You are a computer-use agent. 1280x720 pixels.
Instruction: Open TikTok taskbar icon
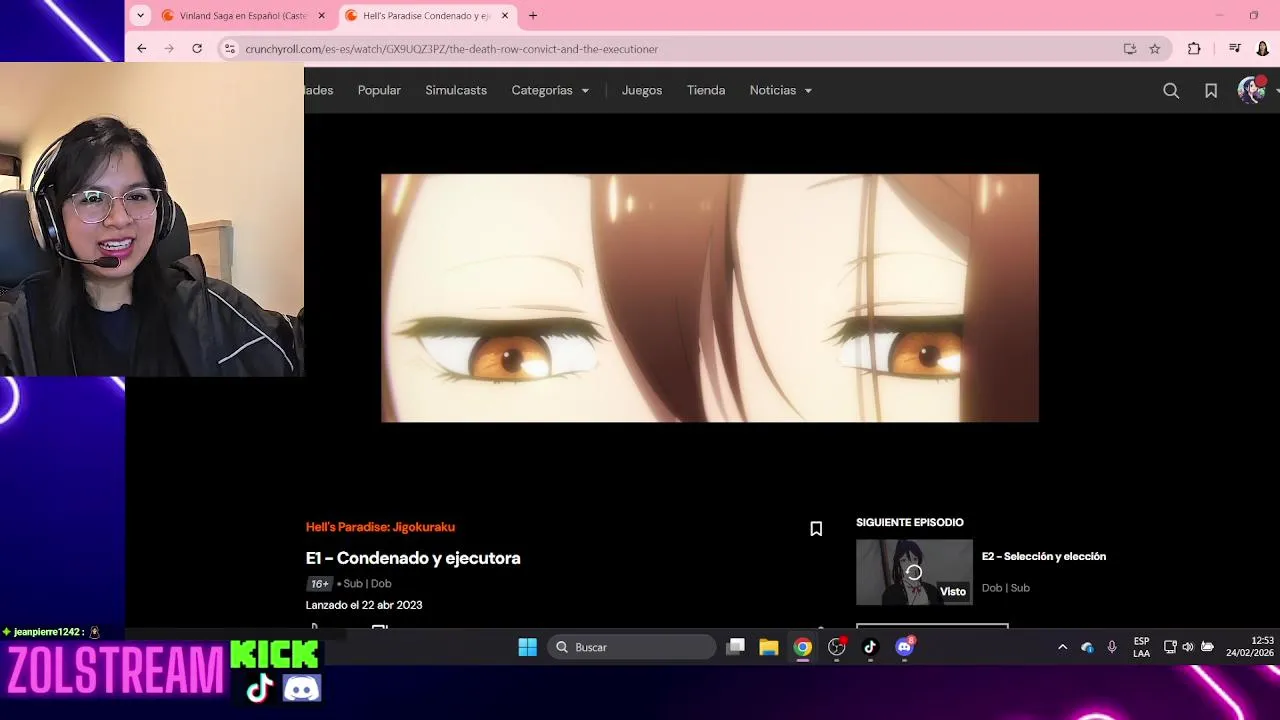pos(870,647)
